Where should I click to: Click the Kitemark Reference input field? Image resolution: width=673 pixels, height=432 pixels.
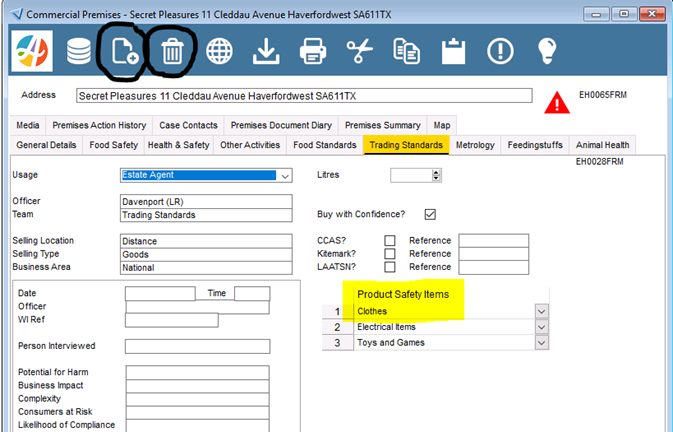pos(494,254)
